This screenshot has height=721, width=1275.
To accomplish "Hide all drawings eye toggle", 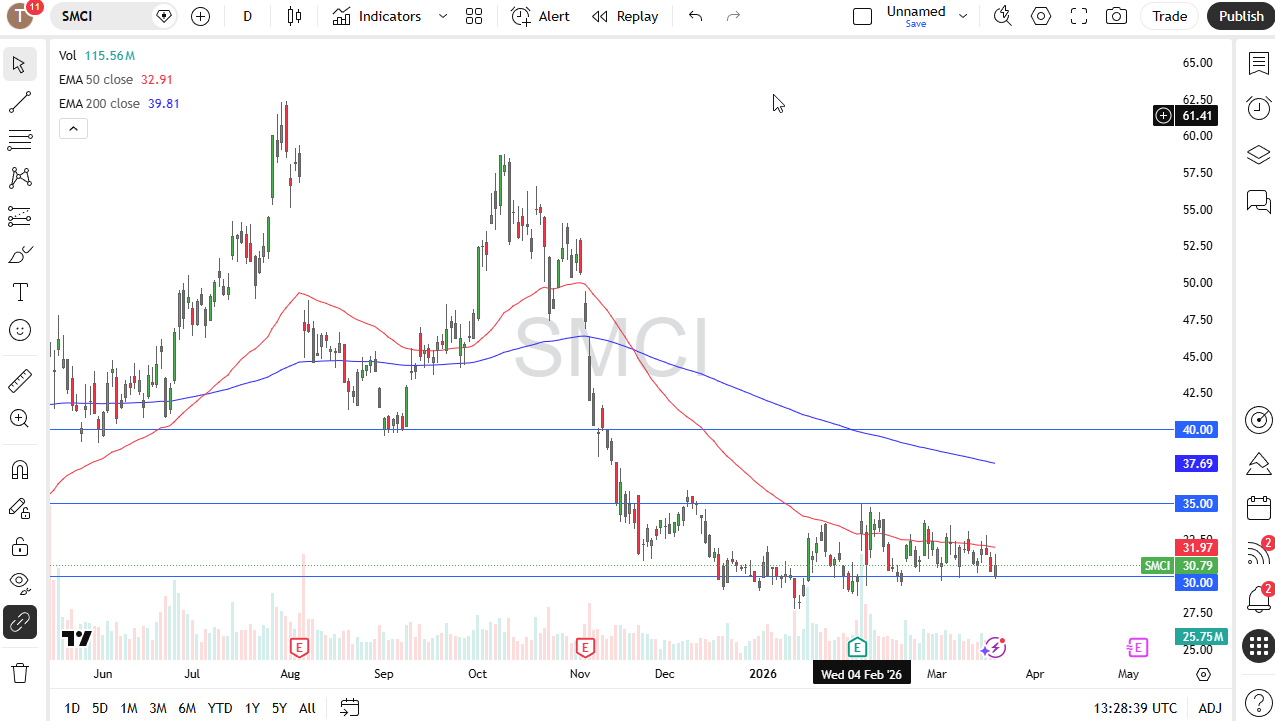I will coord(19,584).
